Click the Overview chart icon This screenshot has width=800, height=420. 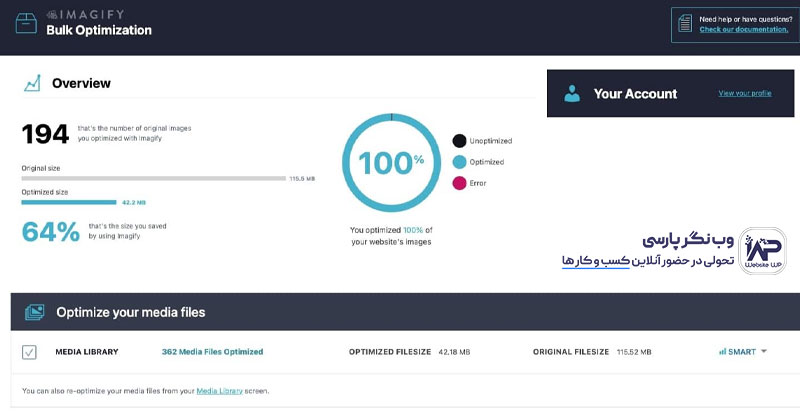coord(32,83)
